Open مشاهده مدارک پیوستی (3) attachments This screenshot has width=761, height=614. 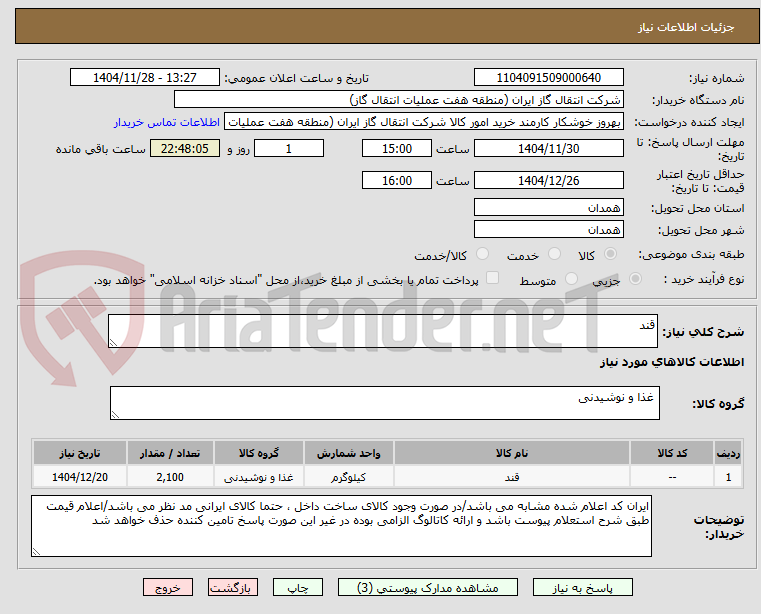428,587
